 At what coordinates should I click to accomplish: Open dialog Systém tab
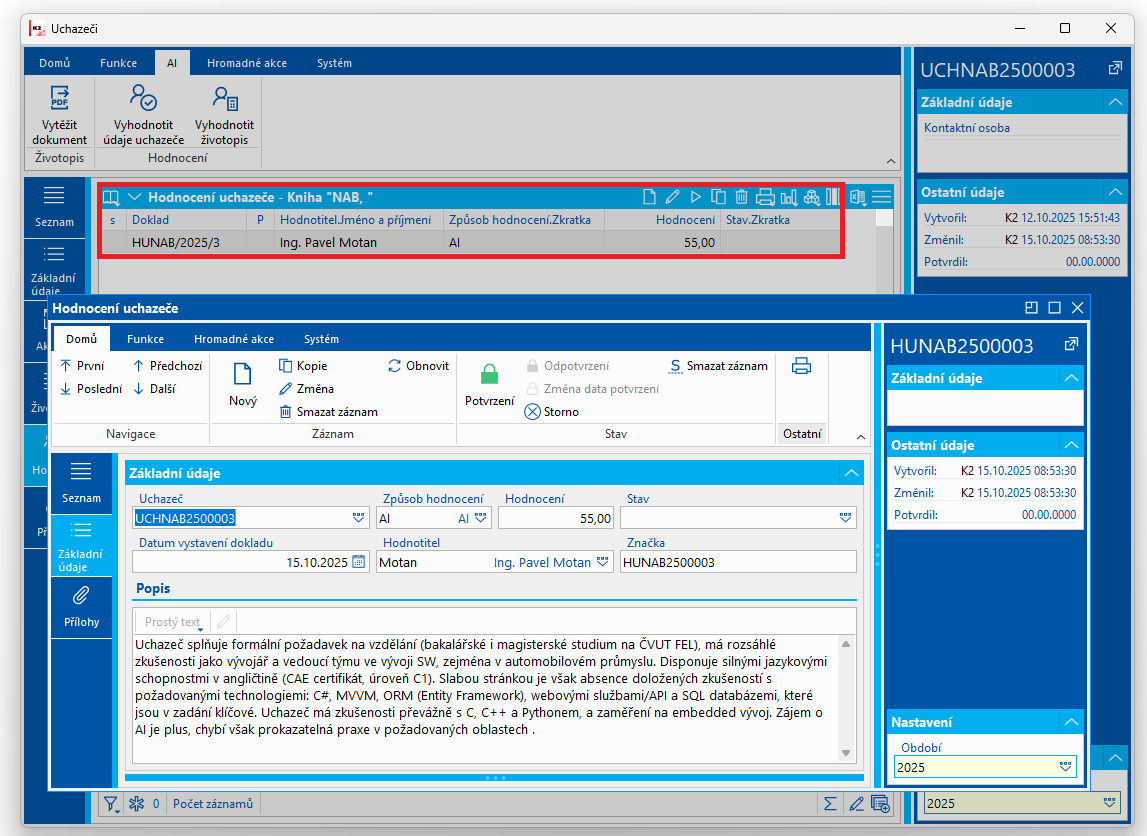(x=321, y=339)
